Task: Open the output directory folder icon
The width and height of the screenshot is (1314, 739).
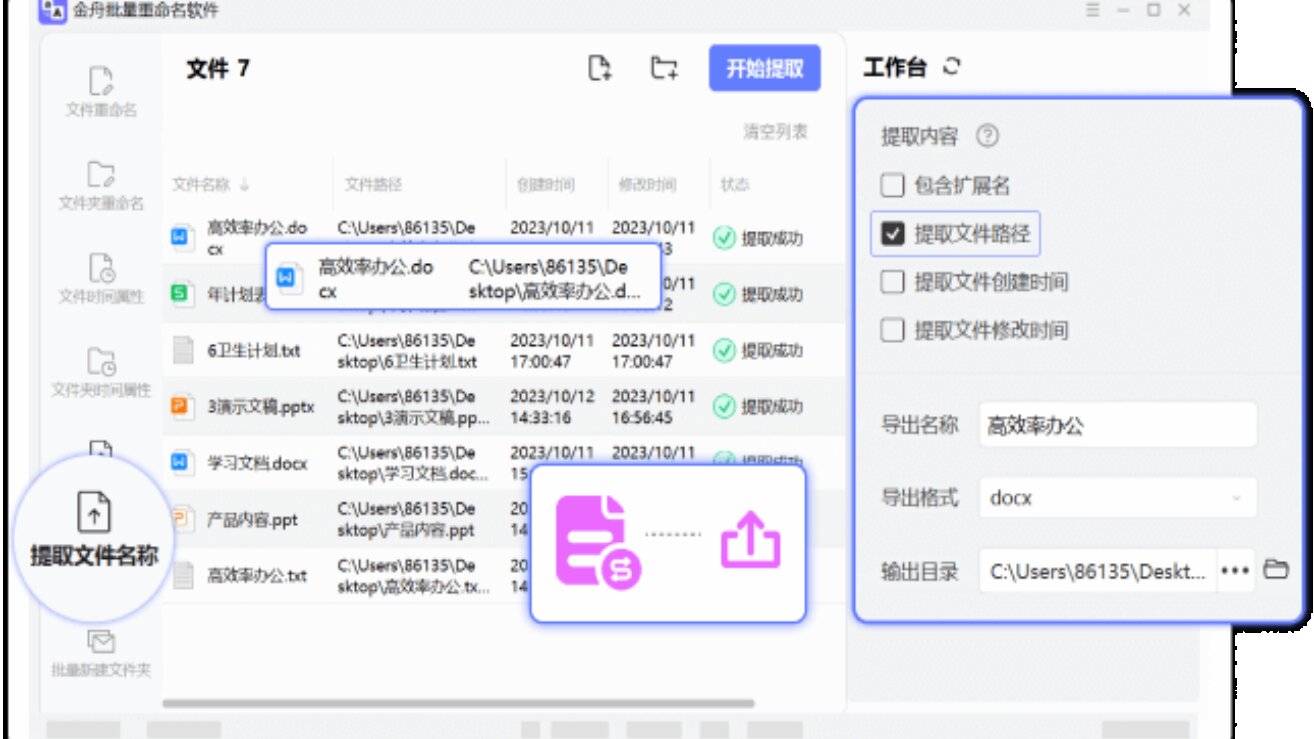Action: (1275, 570)
